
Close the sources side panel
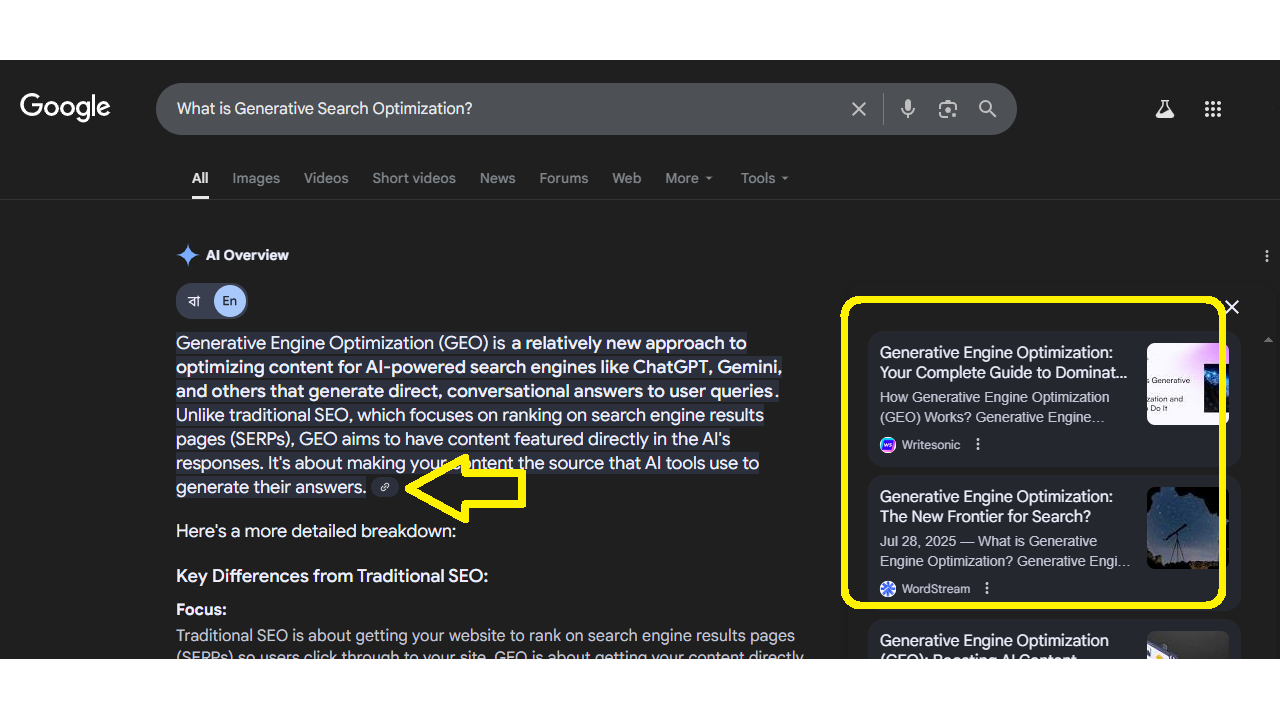pyautogui.click(x=1232, y=307)
